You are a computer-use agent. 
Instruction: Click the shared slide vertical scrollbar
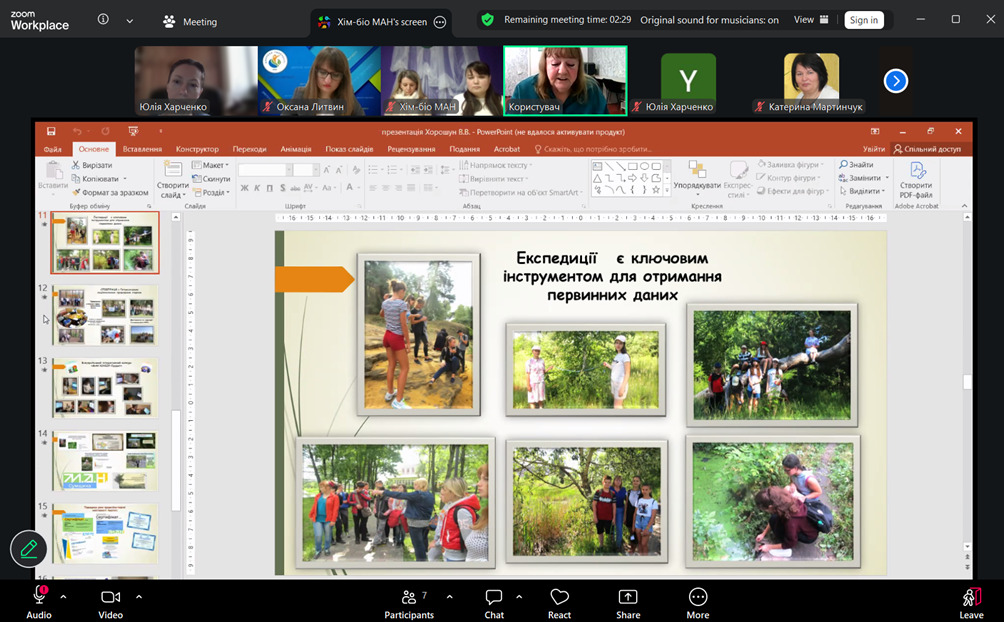click(967, 383)
